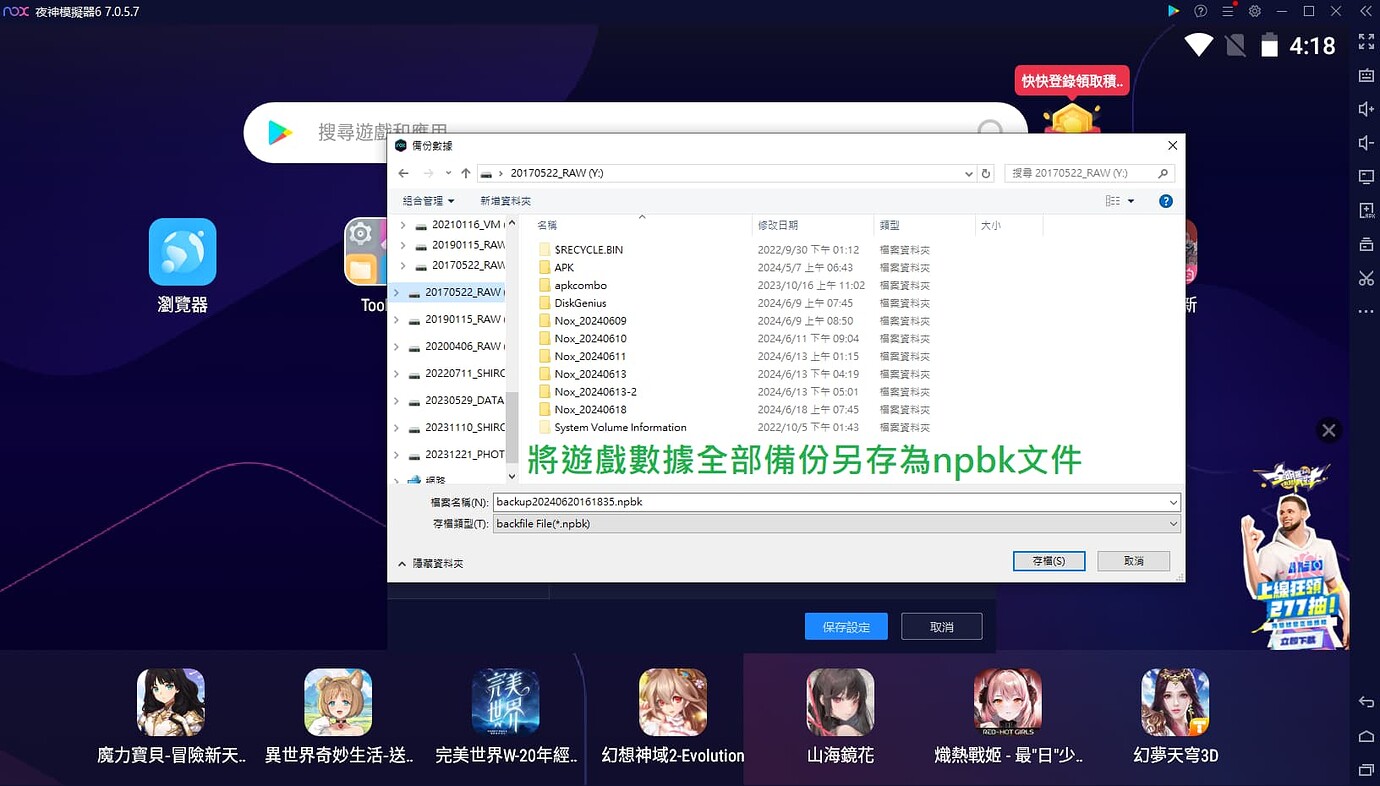Open the Nox hamburger menu in title bar
The width and height of the screenshot is (1380, 786).
1228,11
